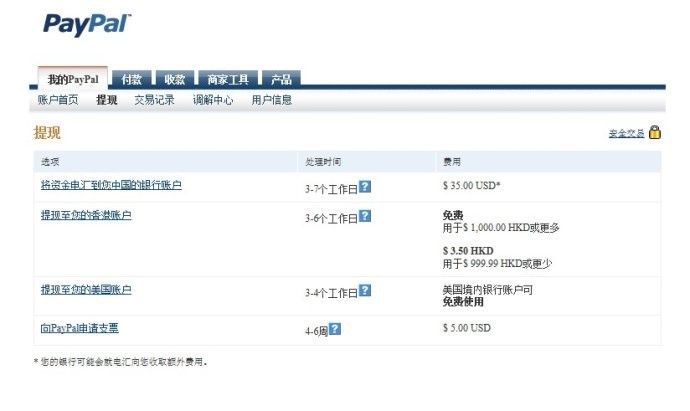
Task: Click the 美国境内银行账户可 text
Action: click(x=488, y=290)
